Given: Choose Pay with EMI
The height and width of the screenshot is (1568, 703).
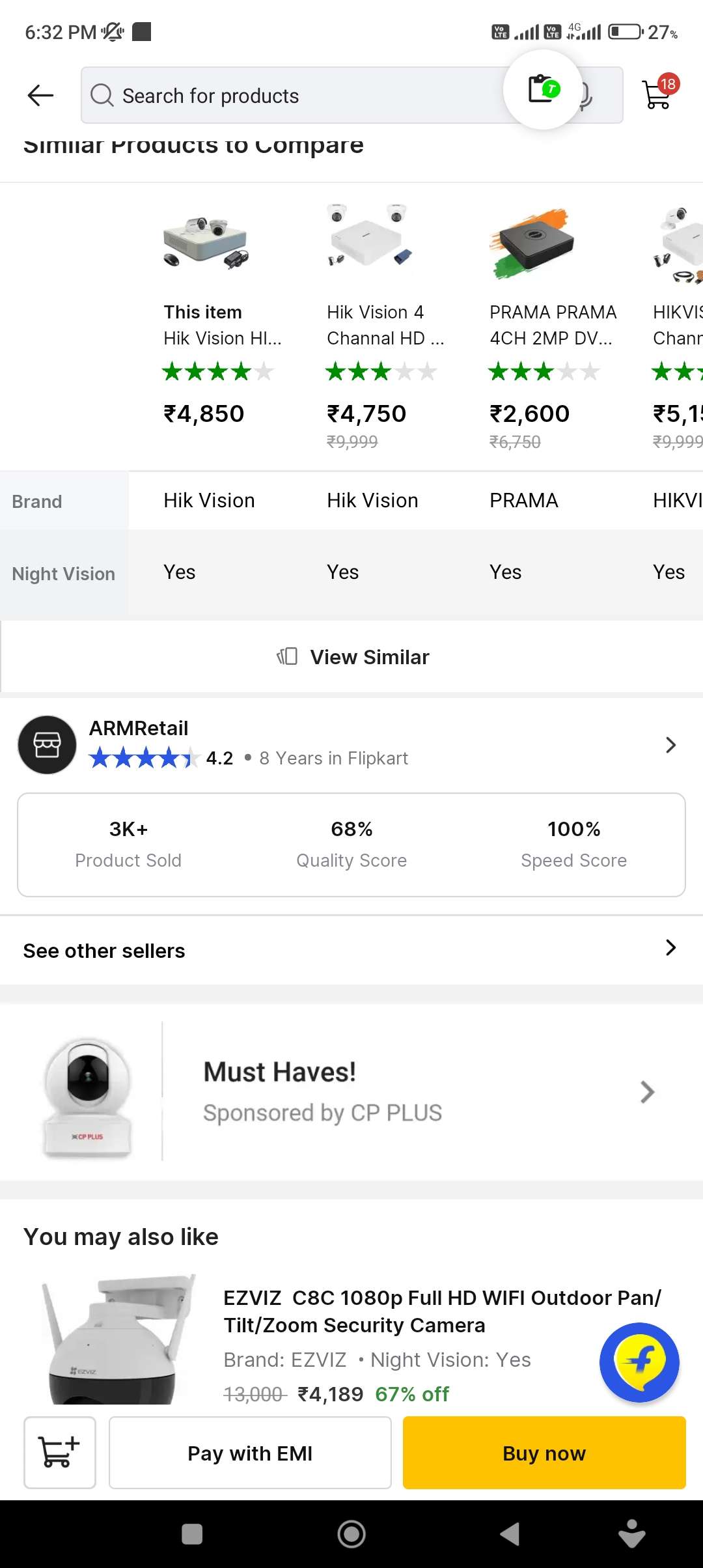Looking at the screenshot, I should (250, 1453).
